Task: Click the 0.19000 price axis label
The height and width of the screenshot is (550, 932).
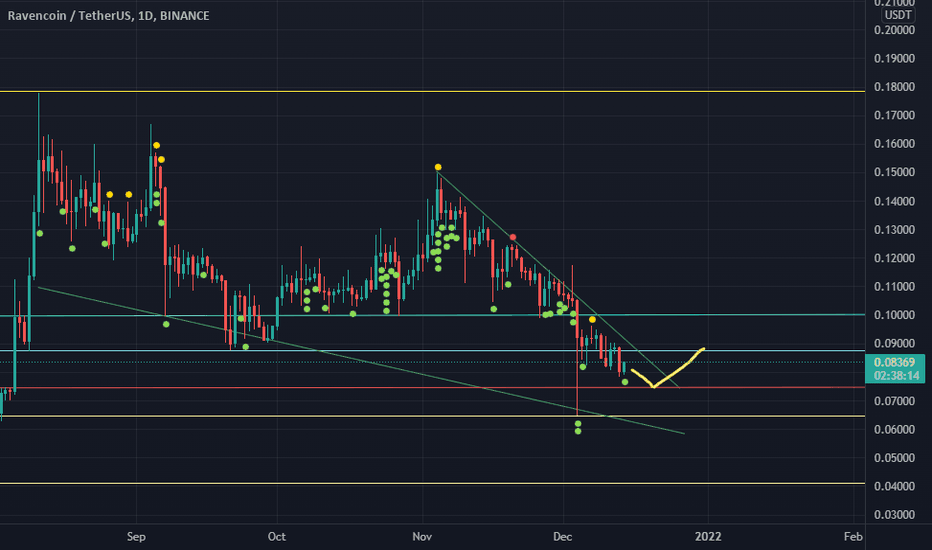Action: (894, 58)
